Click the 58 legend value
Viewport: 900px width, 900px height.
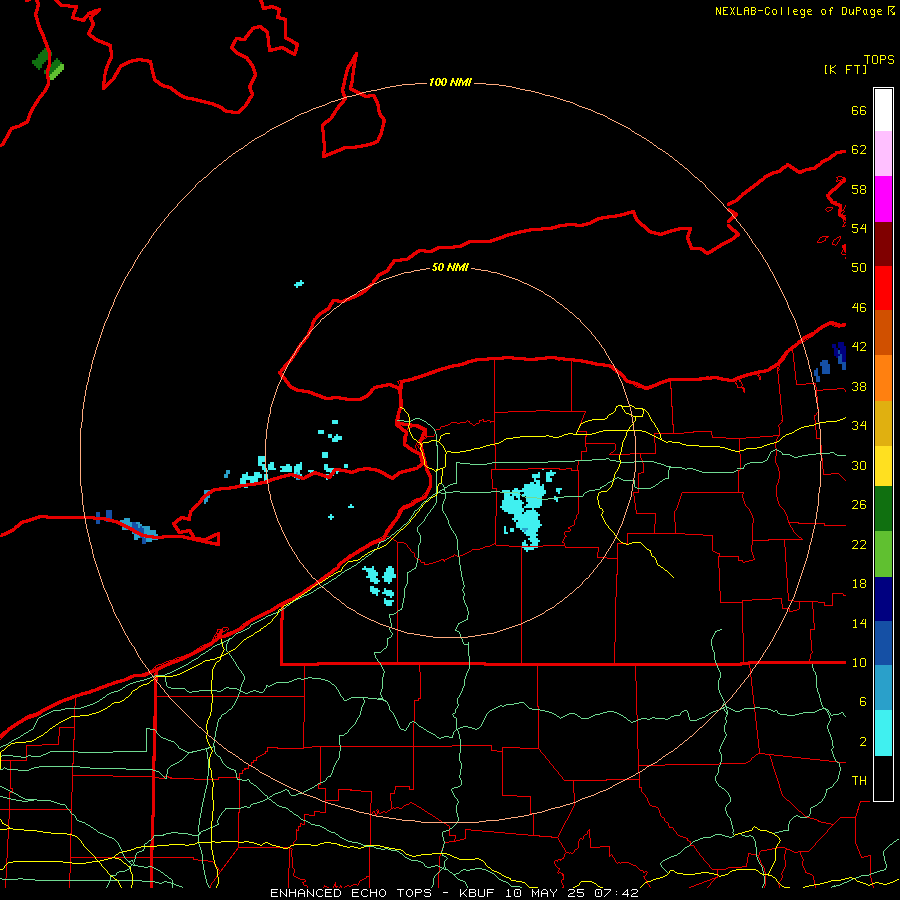(x=859, y=189)
